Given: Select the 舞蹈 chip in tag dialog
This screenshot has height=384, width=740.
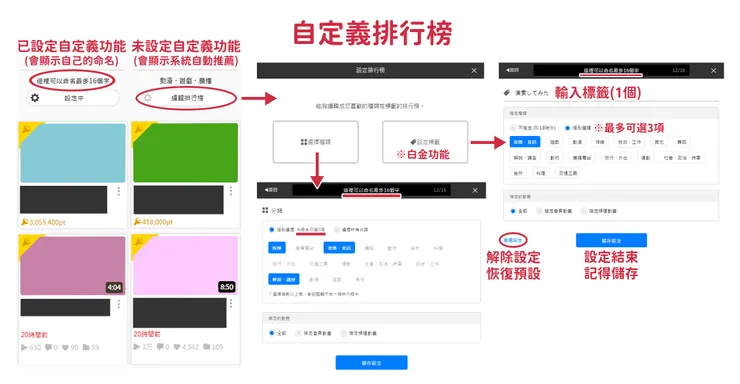Looking at the screenshot, I should [x=681, y=142].
